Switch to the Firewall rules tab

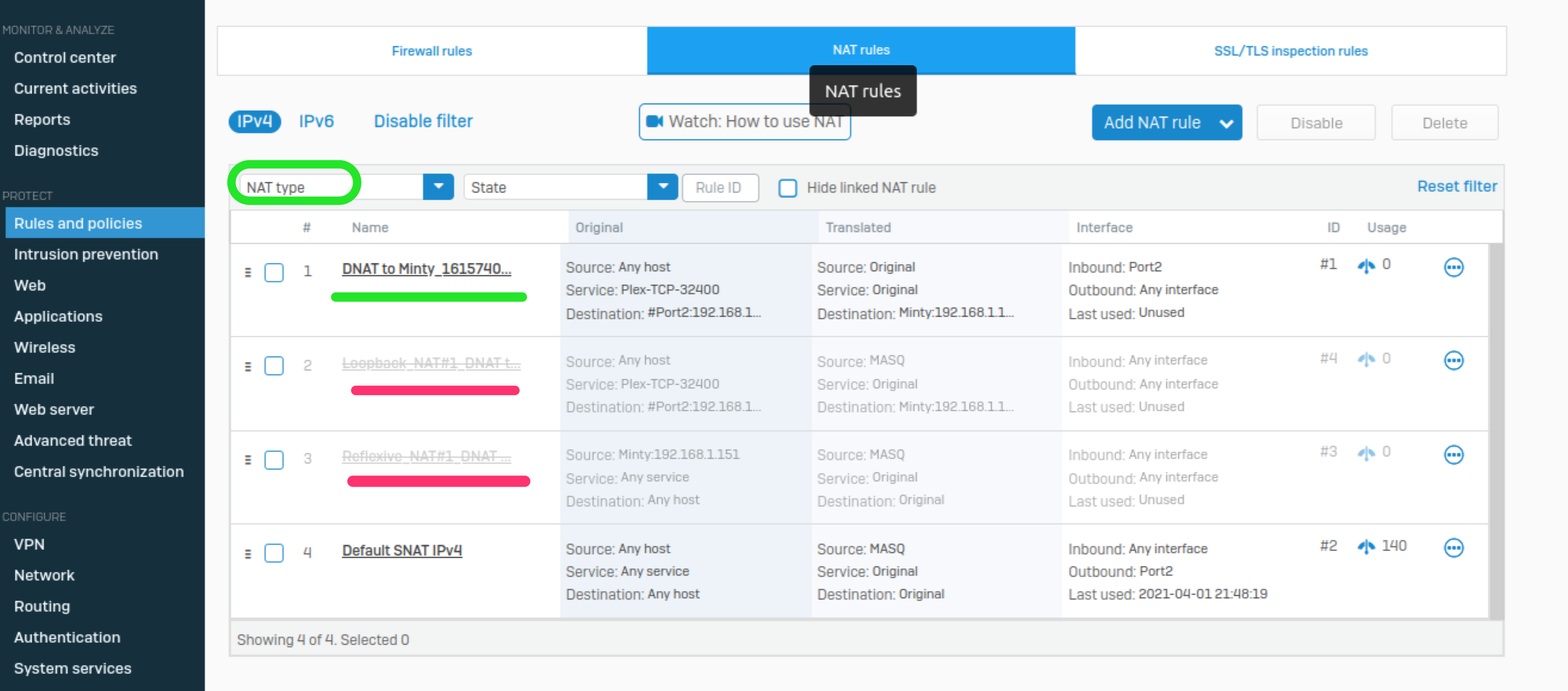coord(431,51)
